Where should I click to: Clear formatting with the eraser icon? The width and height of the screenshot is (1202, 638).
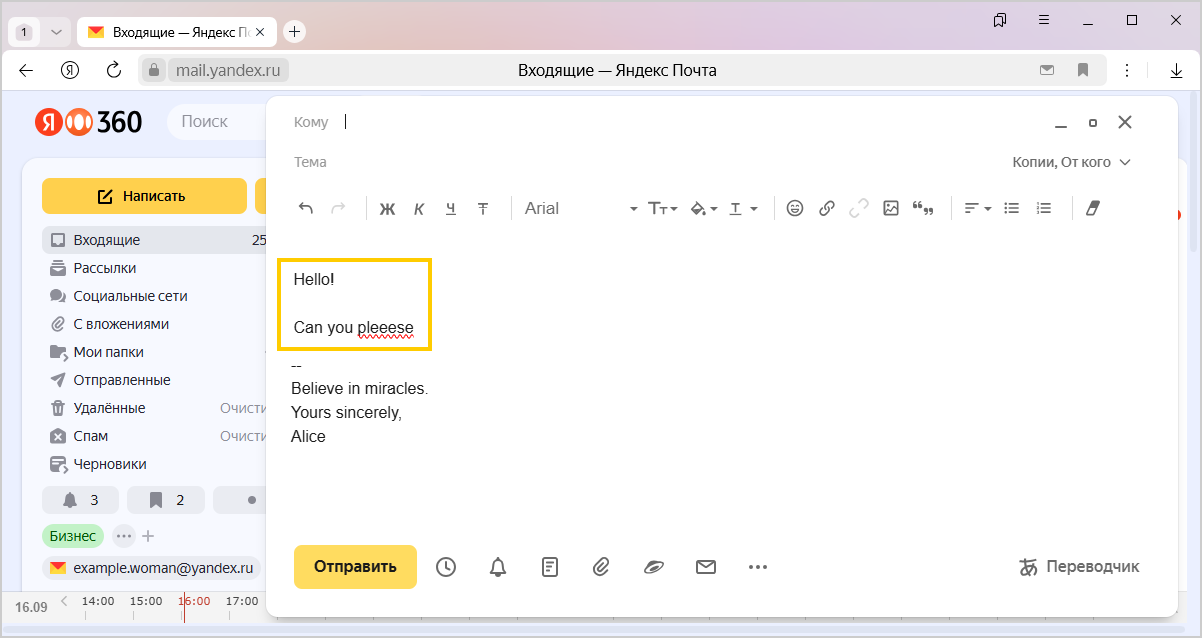[1092, 209]
